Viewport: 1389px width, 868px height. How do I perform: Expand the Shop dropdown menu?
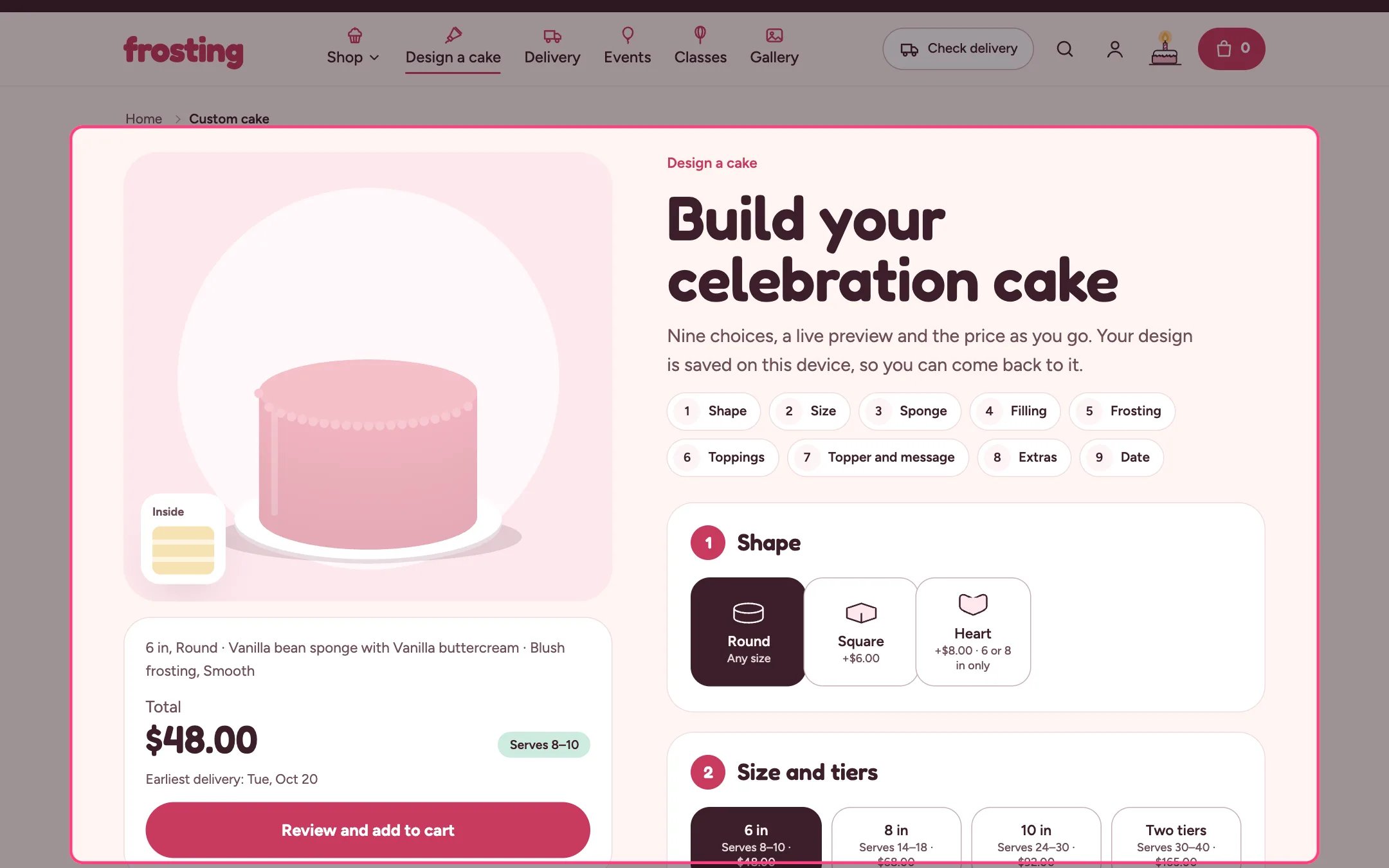click(x=353, y=46)
